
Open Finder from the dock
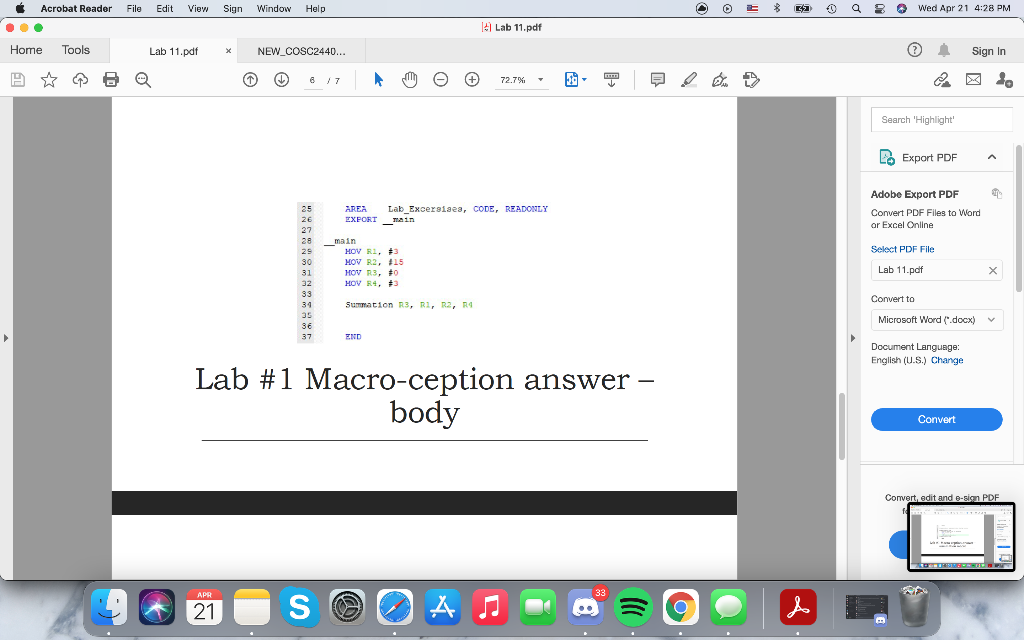pos(109,607)
